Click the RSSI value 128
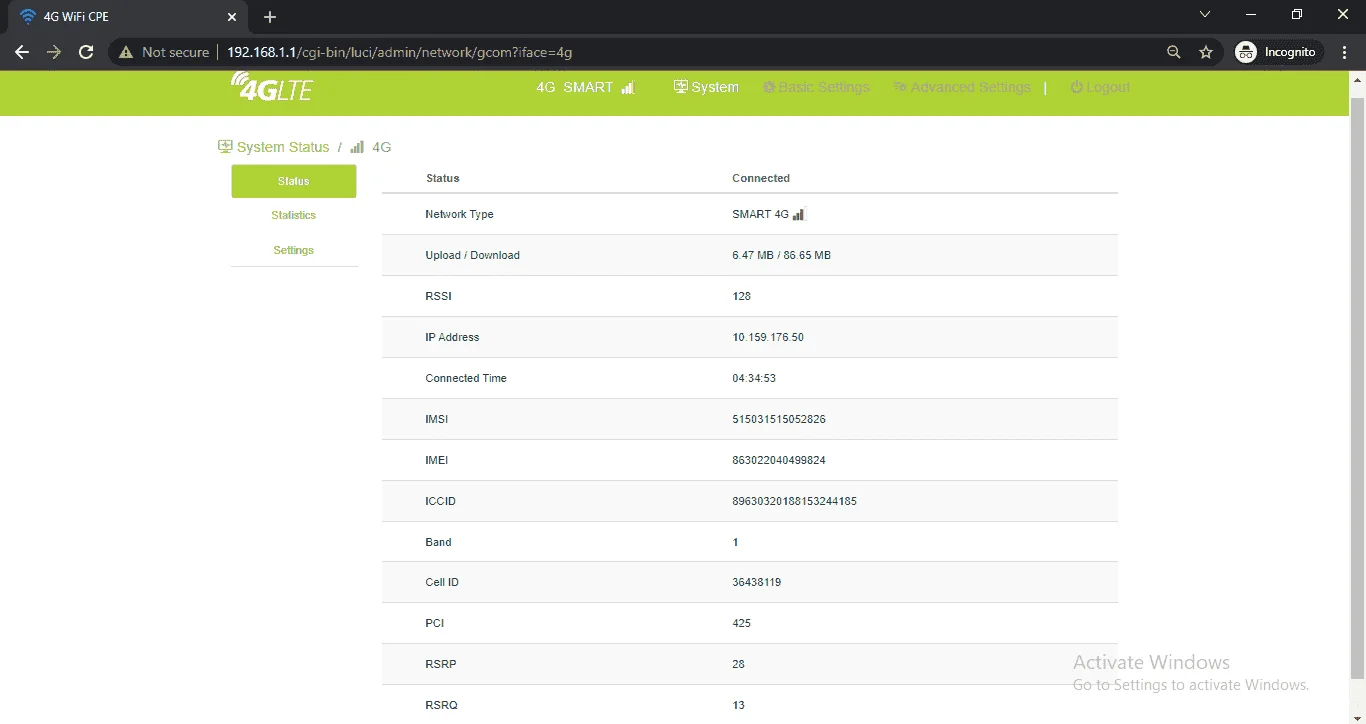This screenshot has width=1366, height=724. 741,296
